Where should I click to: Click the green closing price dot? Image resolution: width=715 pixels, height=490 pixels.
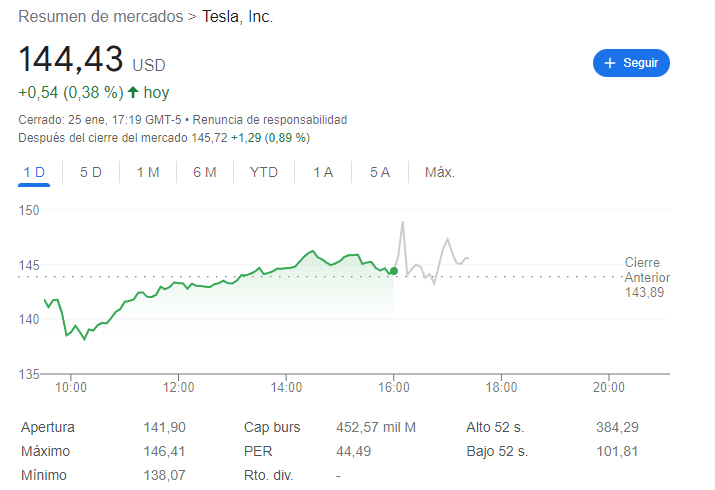pos(394,271)
